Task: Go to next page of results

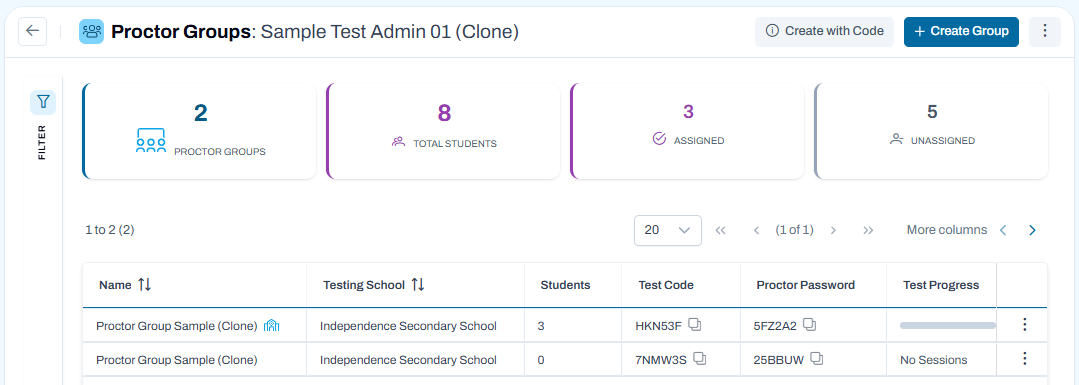Action: click(833, 230)
